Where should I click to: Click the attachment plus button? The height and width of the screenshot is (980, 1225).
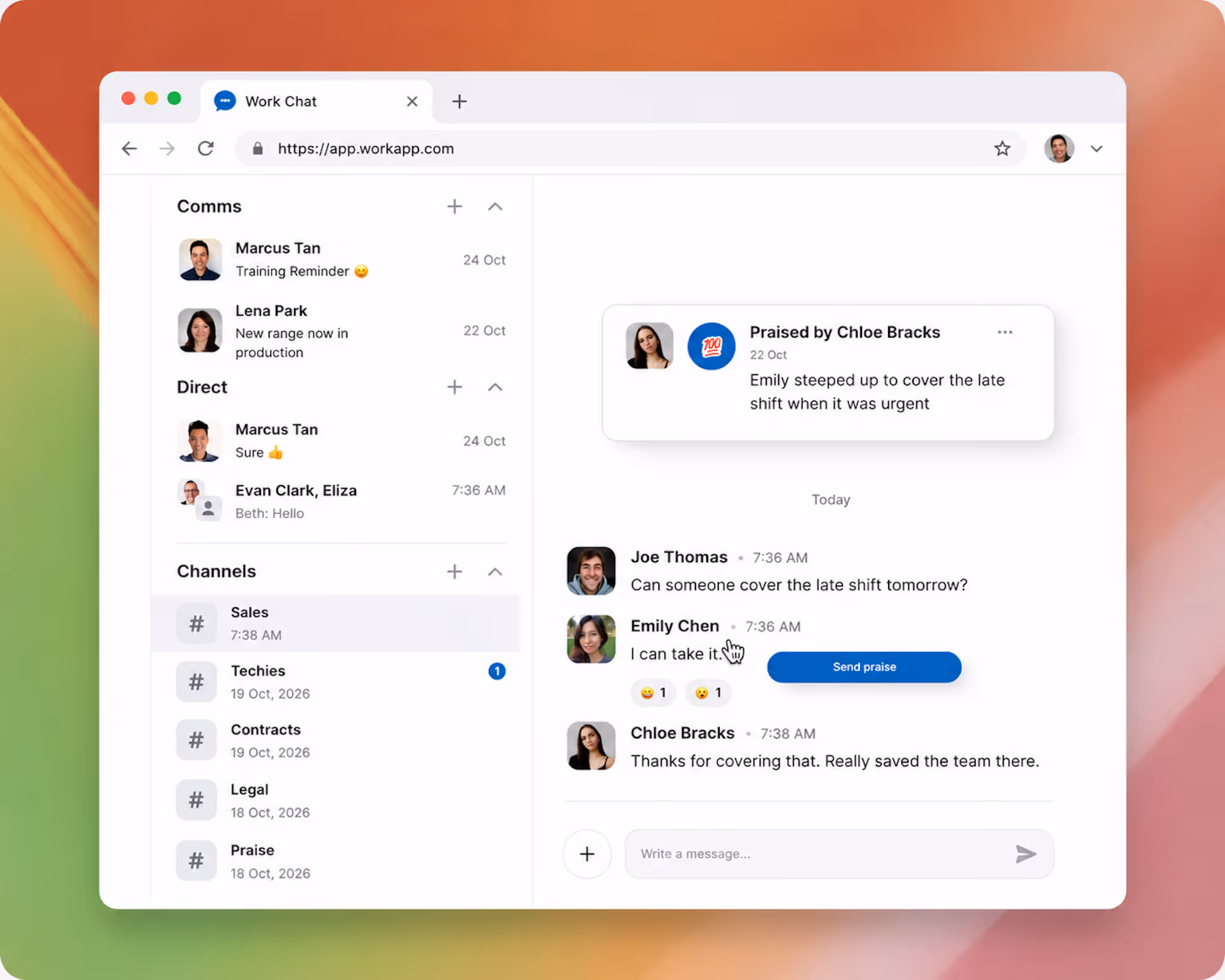[587, 854]
